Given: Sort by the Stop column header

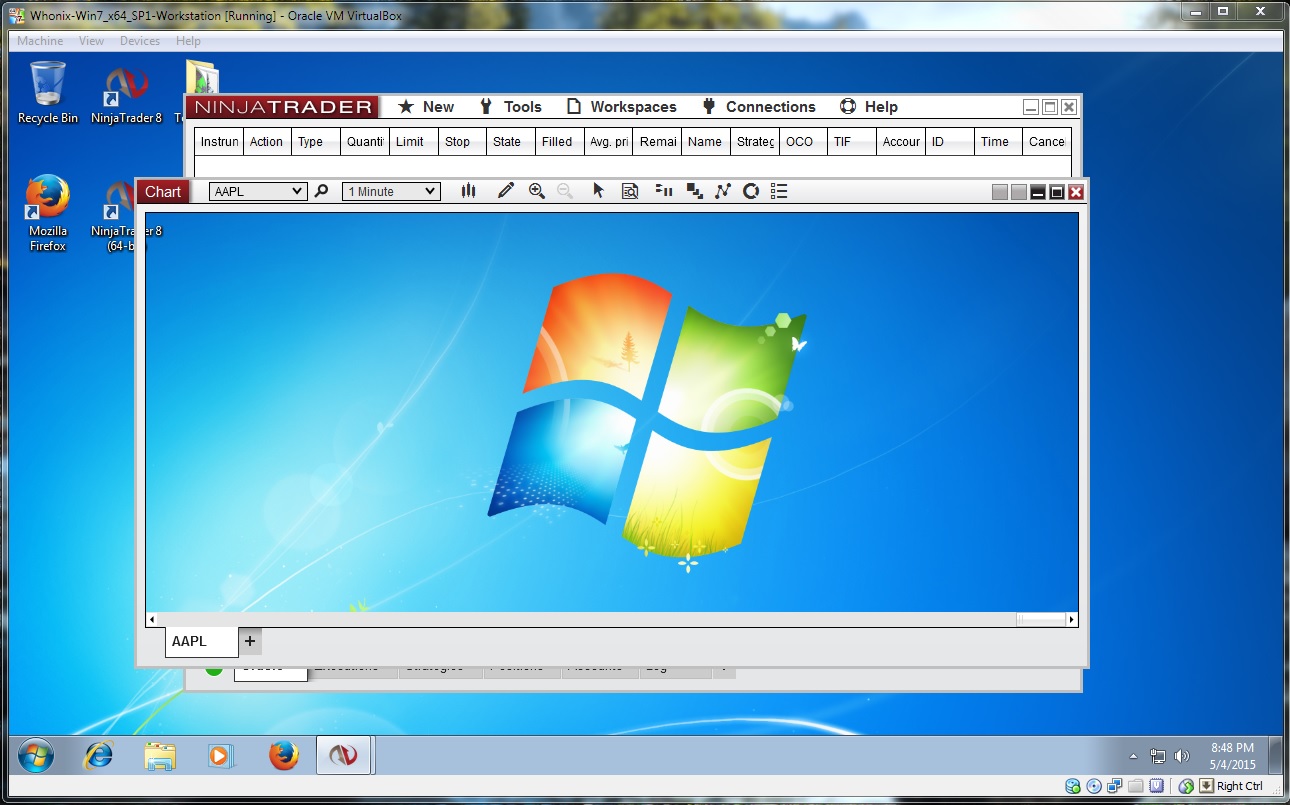Looking at the screenshot, I should pos(462,142).
